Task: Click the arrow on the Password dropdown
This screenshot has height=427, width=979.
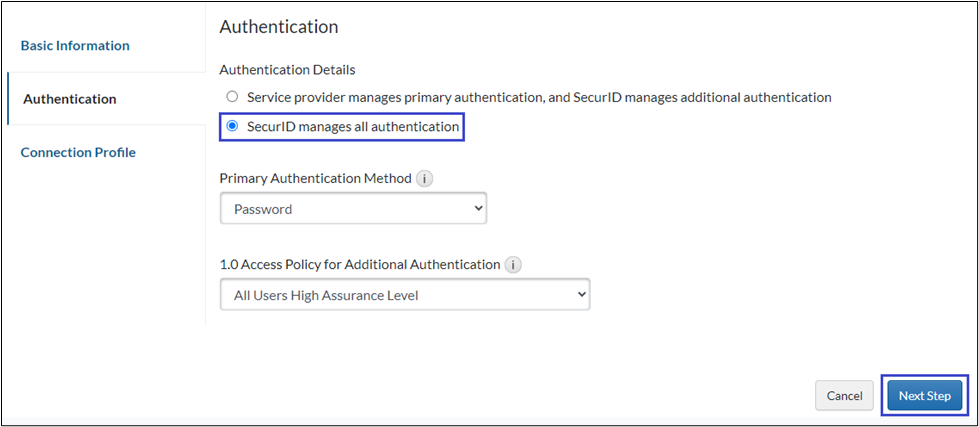Action: pyautogui.click(x=478, y=209)
